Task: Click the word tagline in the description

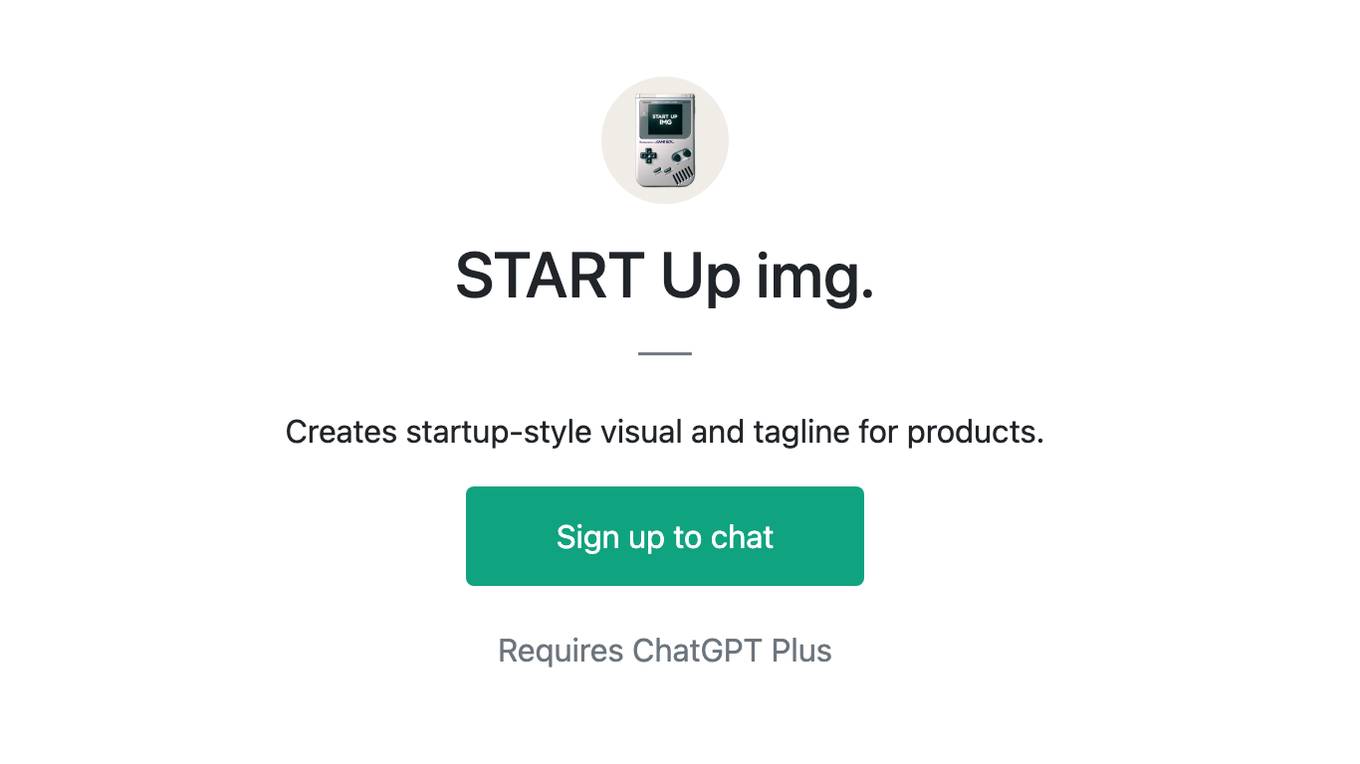Action: click(802, 432)
